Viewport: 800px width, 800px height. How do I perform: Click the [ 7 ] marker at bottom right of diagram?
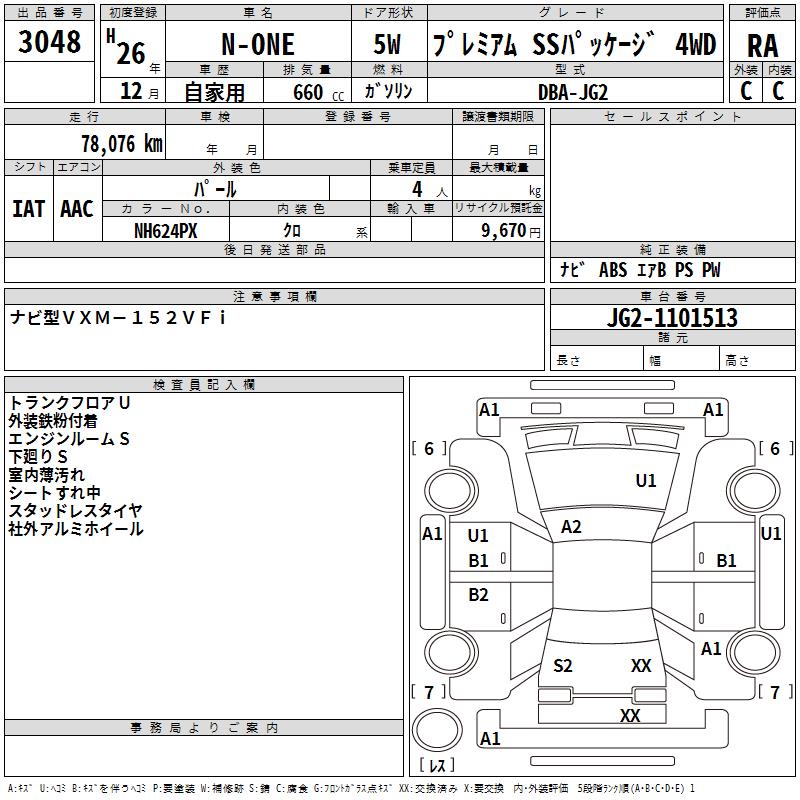tap(774, 692)
